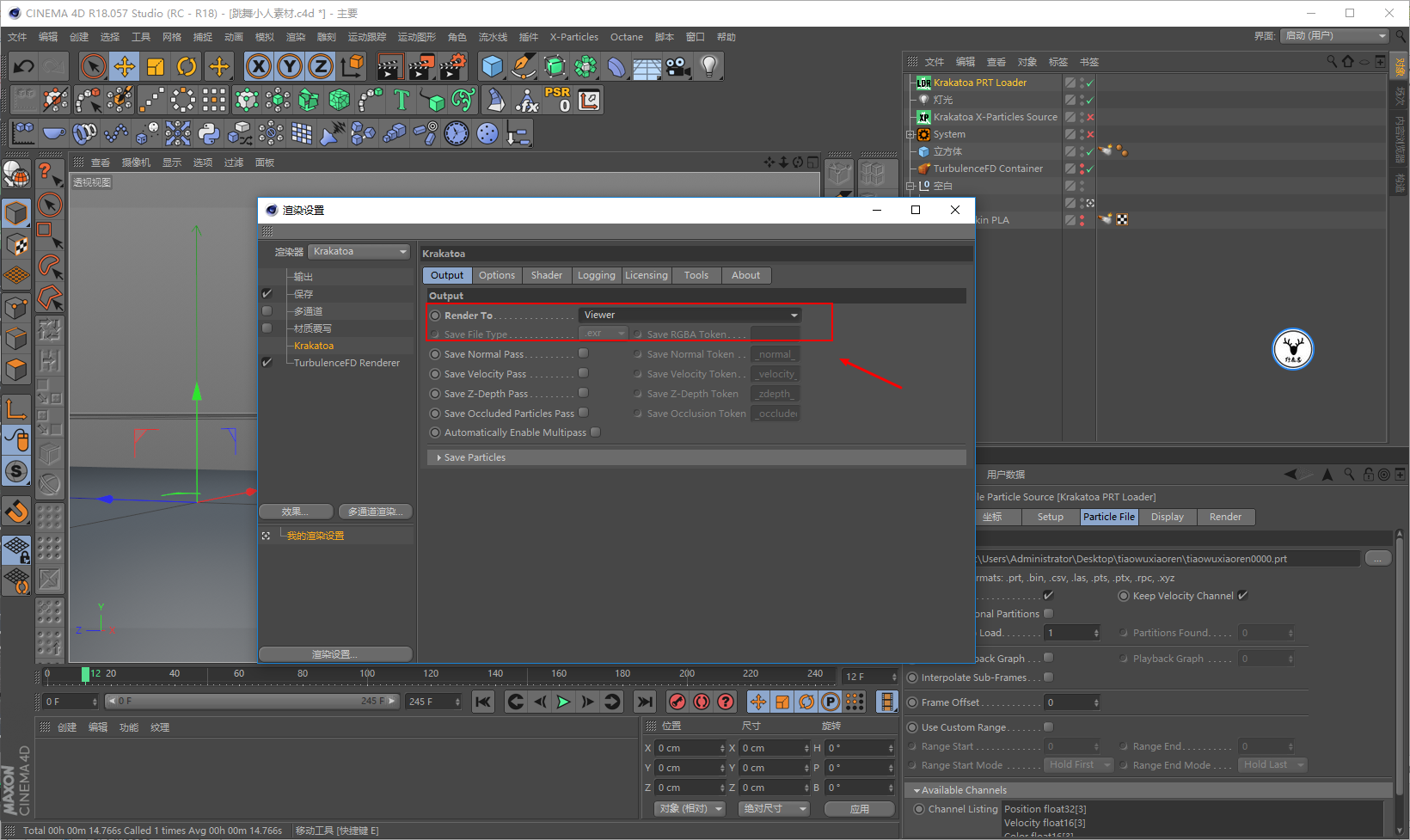Jump to the end of the animation
Viewport: 1410px width, 840px height.
[x=645, y=702]
